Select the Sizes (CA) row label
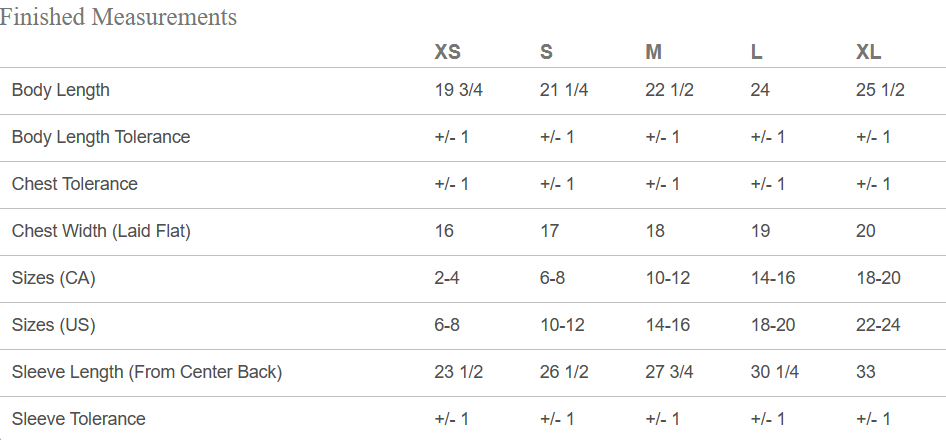946x440 pixels. tap(54, 278)
